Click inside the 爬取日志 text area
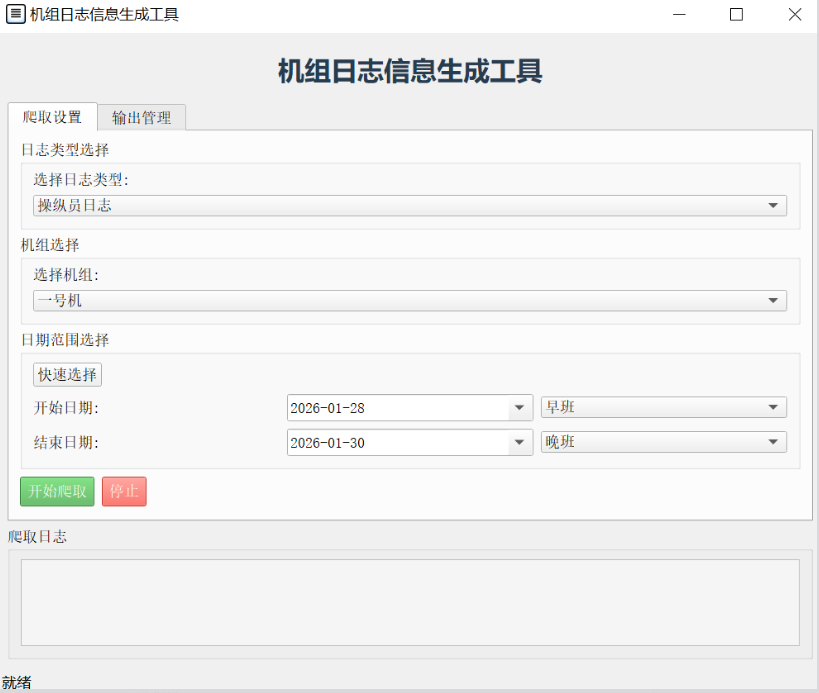The height and width of the screenshot is (693, 819). coord(410,602)
